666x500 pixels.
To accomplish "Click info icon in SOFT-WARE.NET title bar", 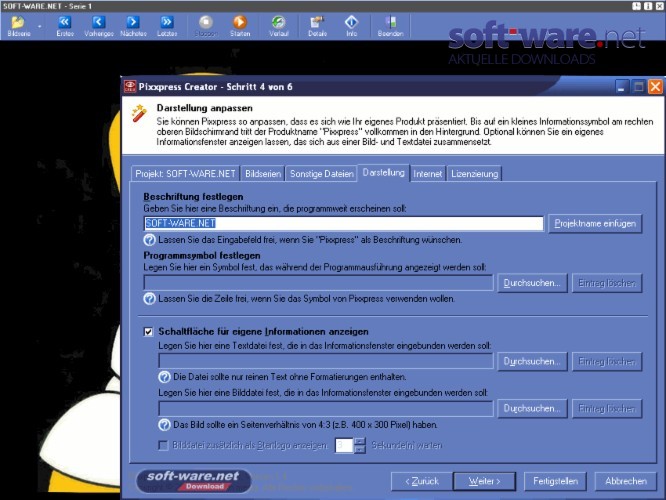I will click(x=647, y=6).
